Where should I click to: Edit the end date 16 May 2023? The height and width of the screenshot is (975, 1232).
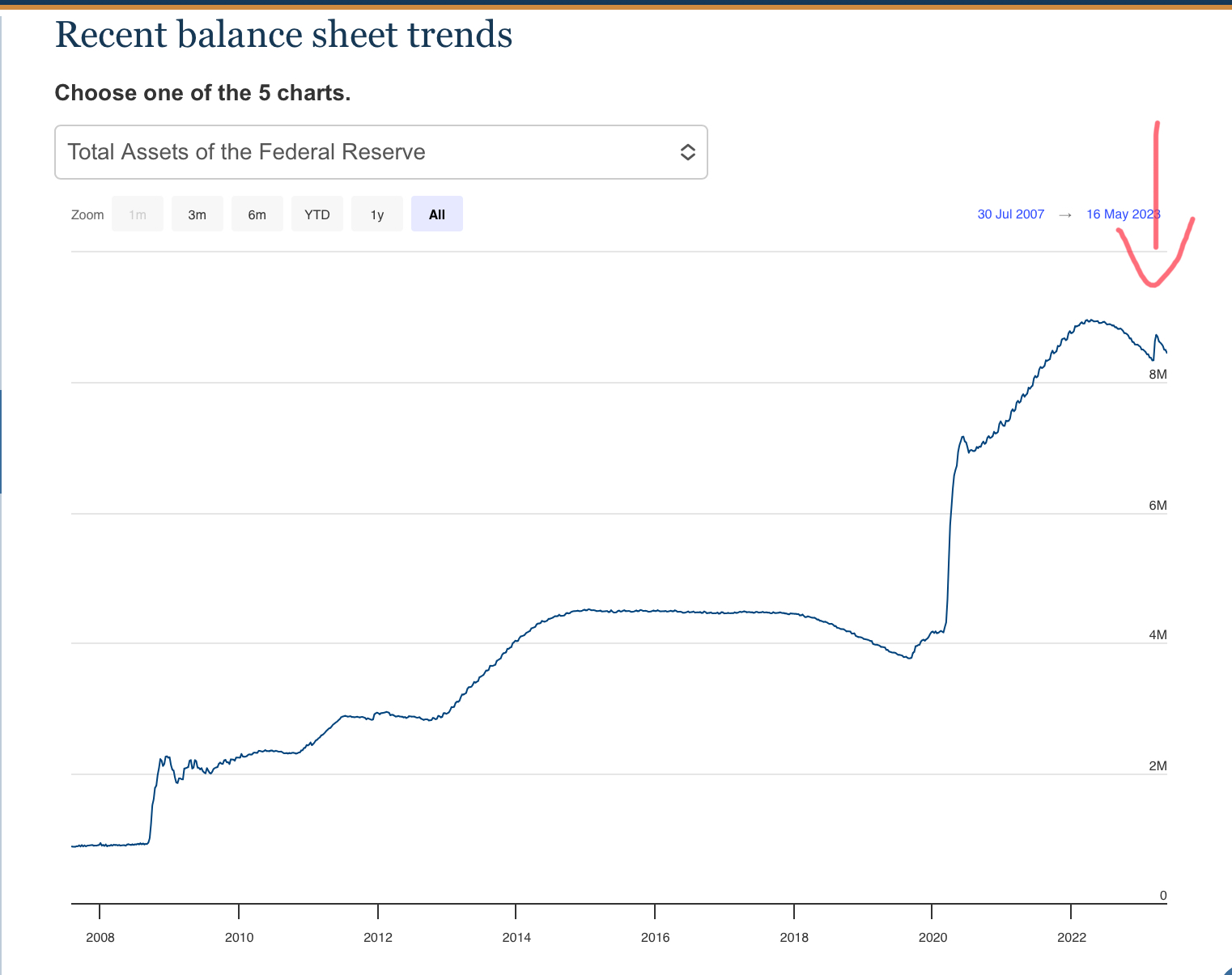tap(1124, 214)
